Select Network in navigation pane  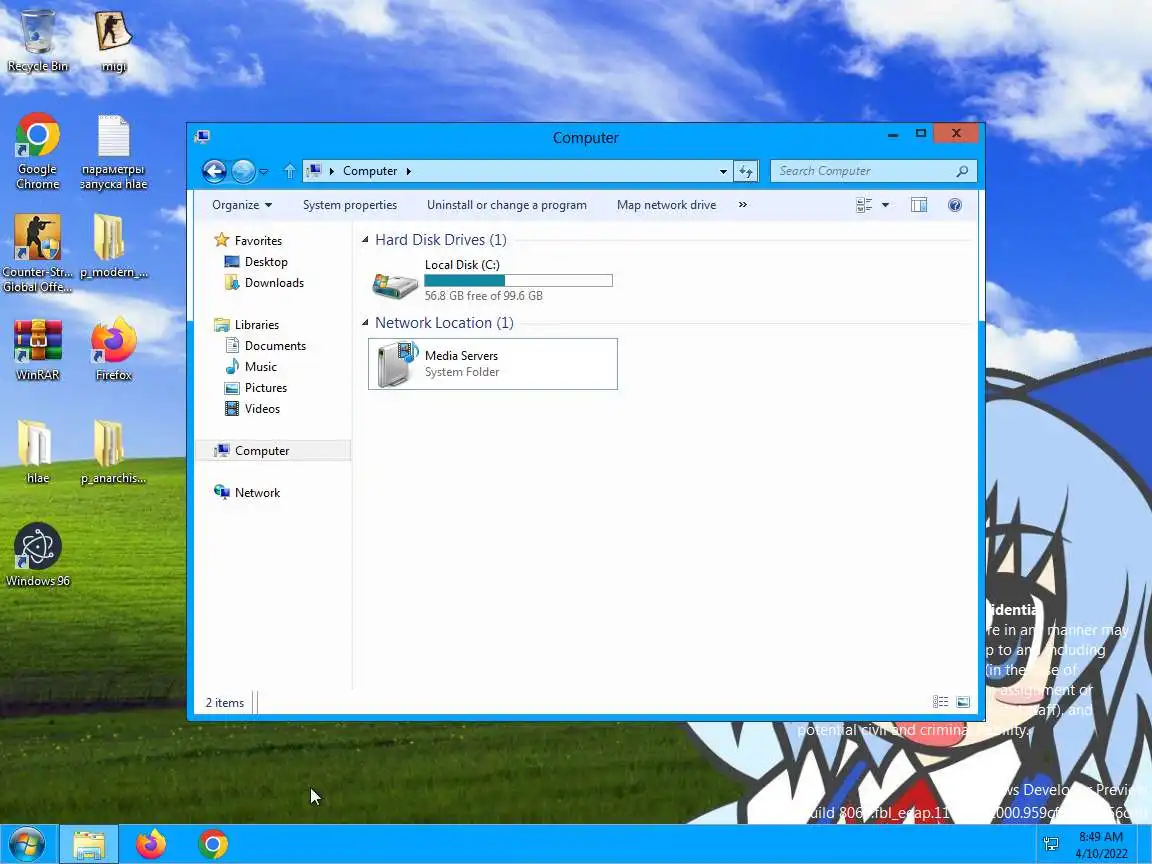click(257, 493)
